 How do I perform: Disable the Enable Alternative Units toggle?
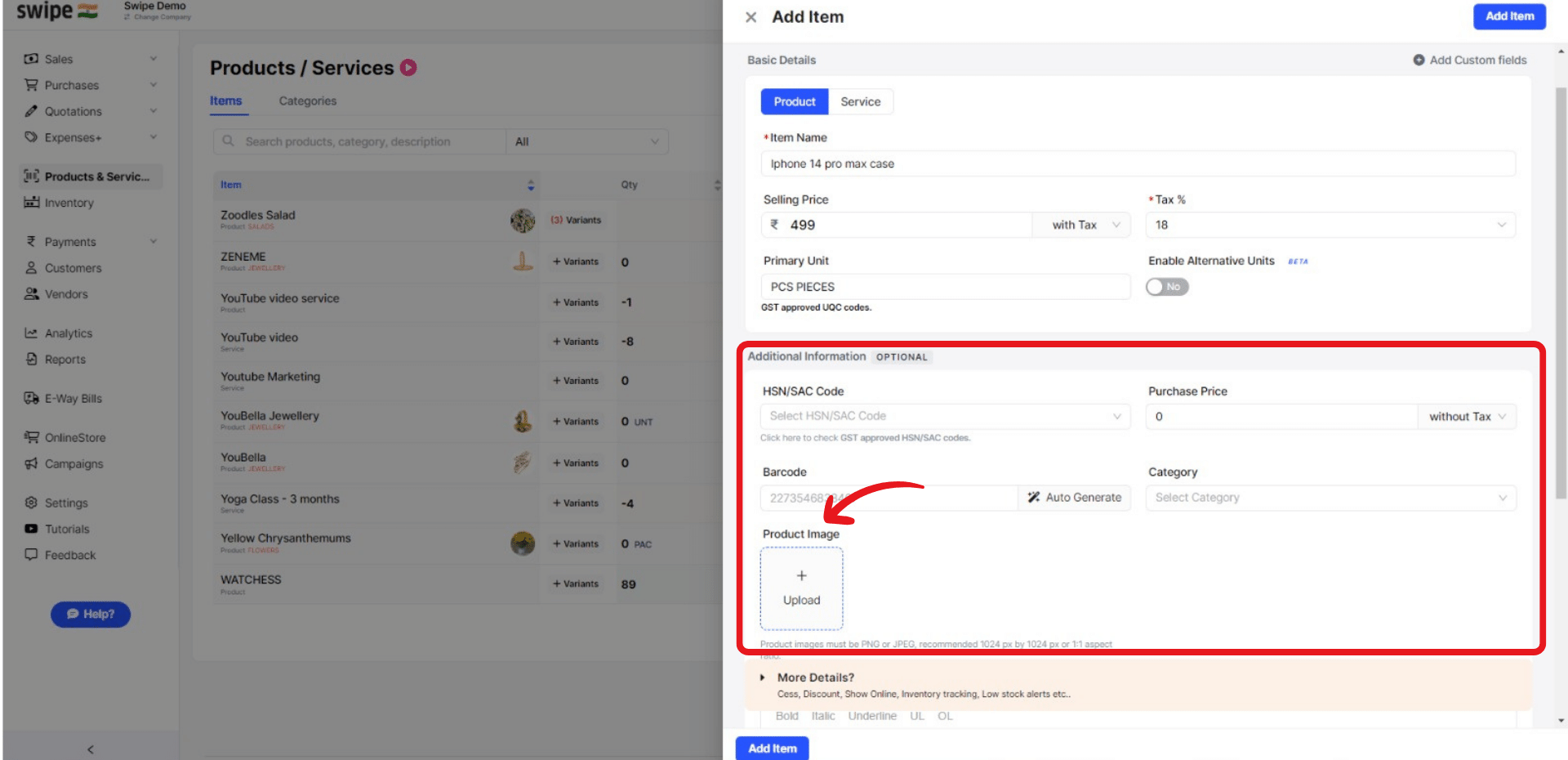[x=1166, y=286]
